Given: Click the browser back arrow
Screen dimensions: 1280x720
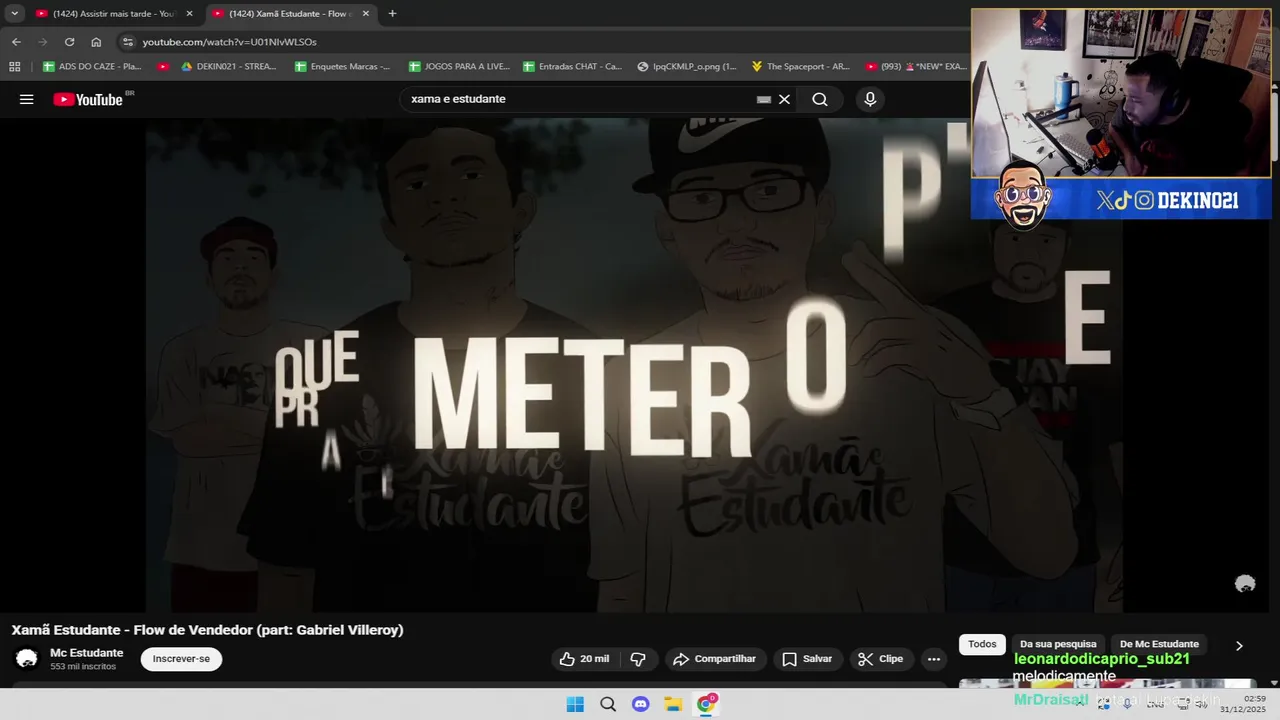Looking at the screenshot, I should tap(16, 42).
